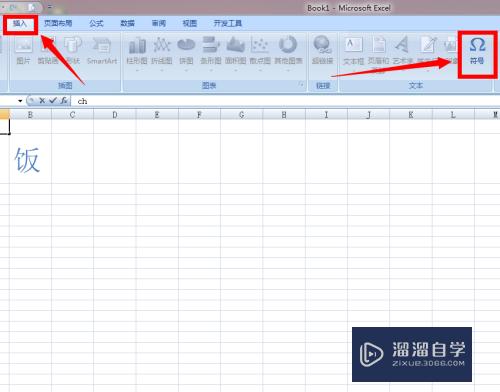Confirm entry with the check mark icon
This screenshot has width=500, height=392.
(x=53, y=100)
